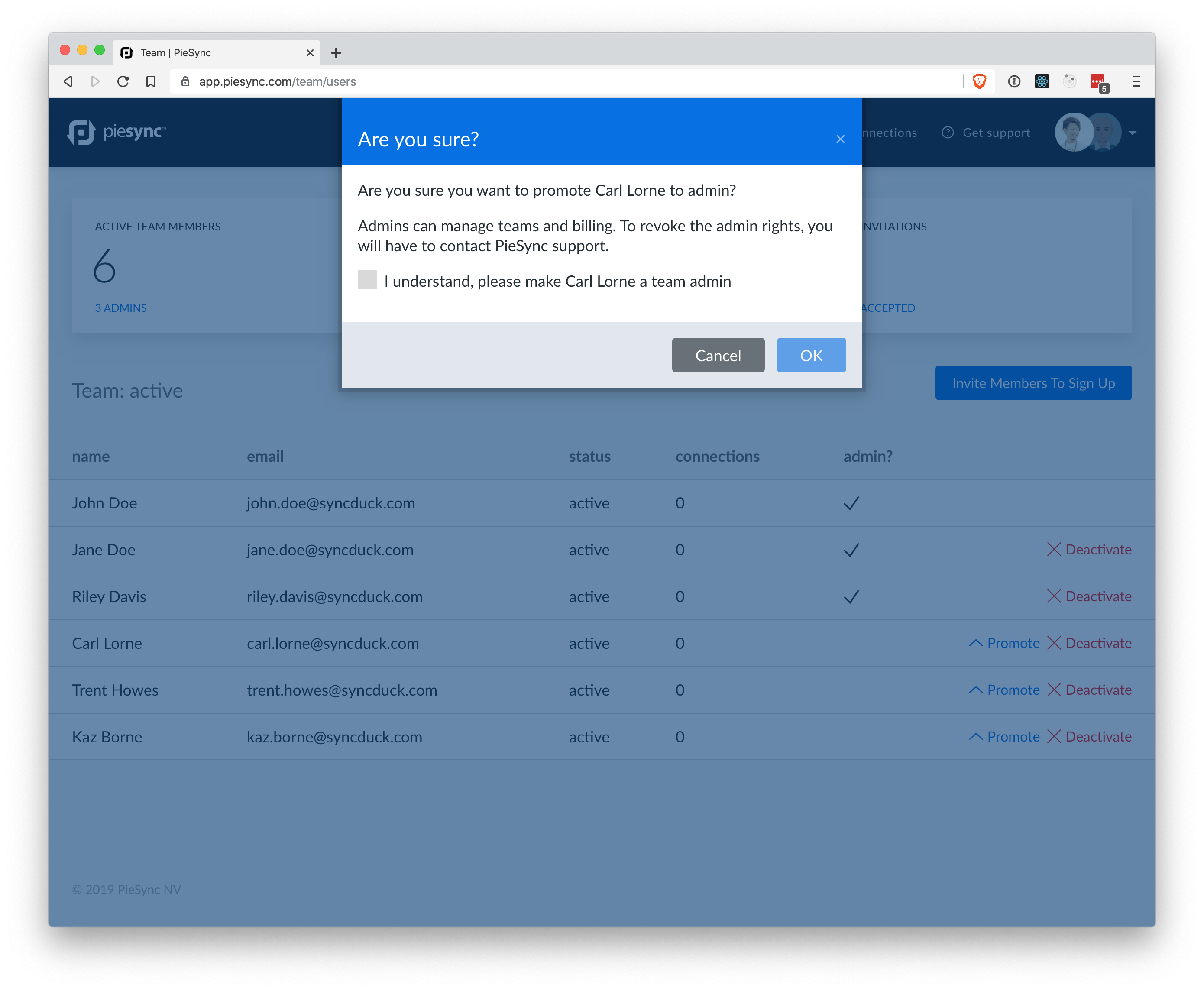This screenshot has width=1204, height=991.
Task: Click the PieSync logo
Action: pyautogui.click(x=117, y=133)
